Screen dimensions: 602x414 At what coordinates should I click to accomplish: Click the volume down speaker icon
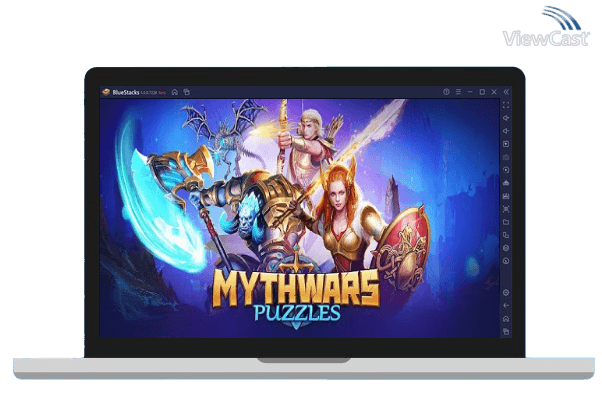tap(506, 131)
